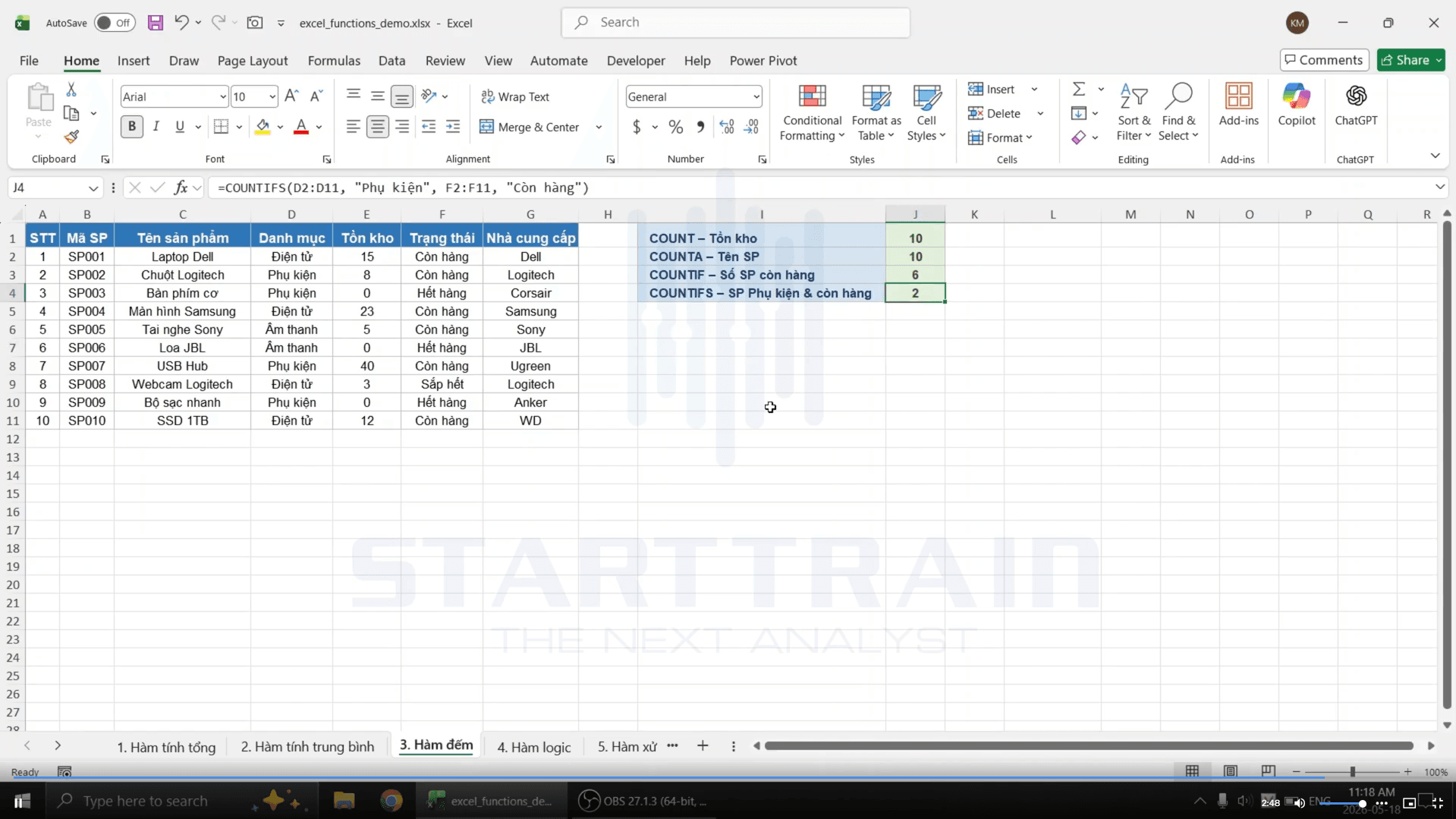Toggle the AutoSave switch
Image resolution: width=1456 pixels, height=819 pixels.
(x=115, y=23)
